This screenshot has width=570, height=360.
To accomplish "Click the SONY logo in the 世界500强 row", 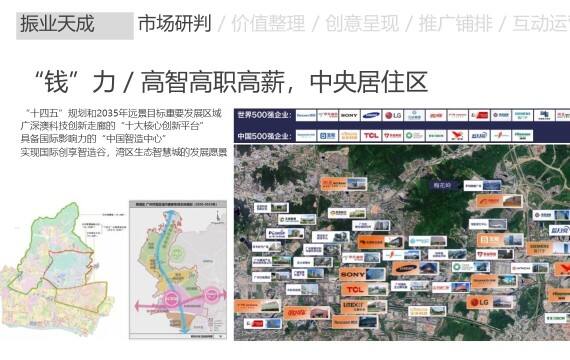I will coord(349,115).
